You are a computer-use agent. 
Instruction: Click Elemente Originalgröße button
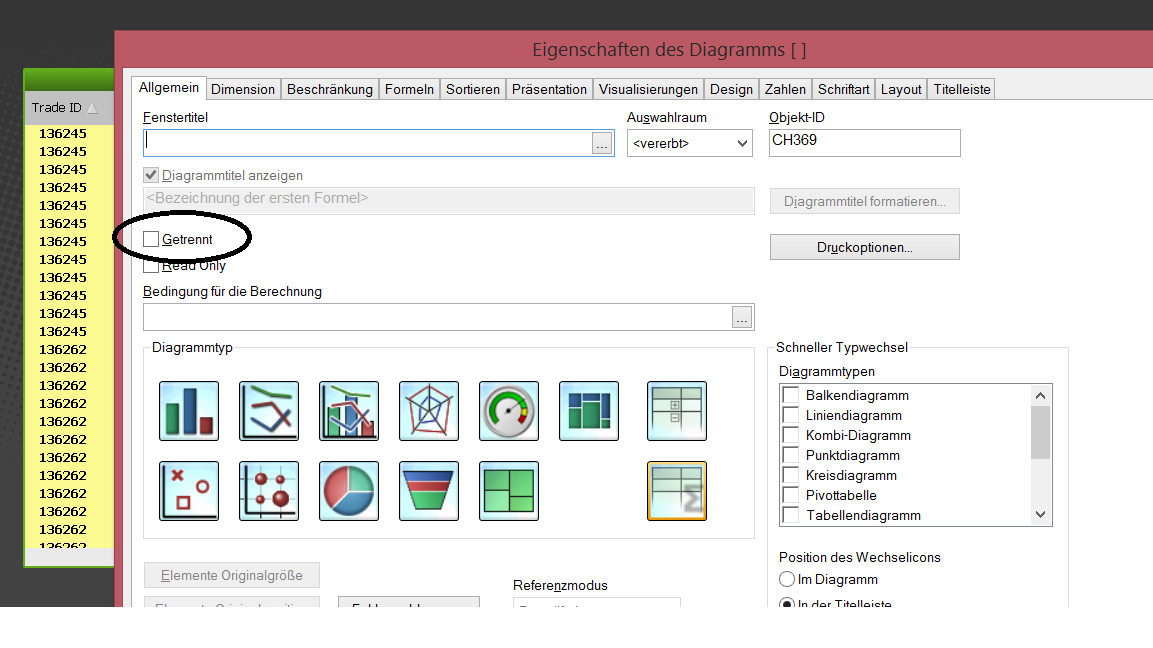click(232, 575)
